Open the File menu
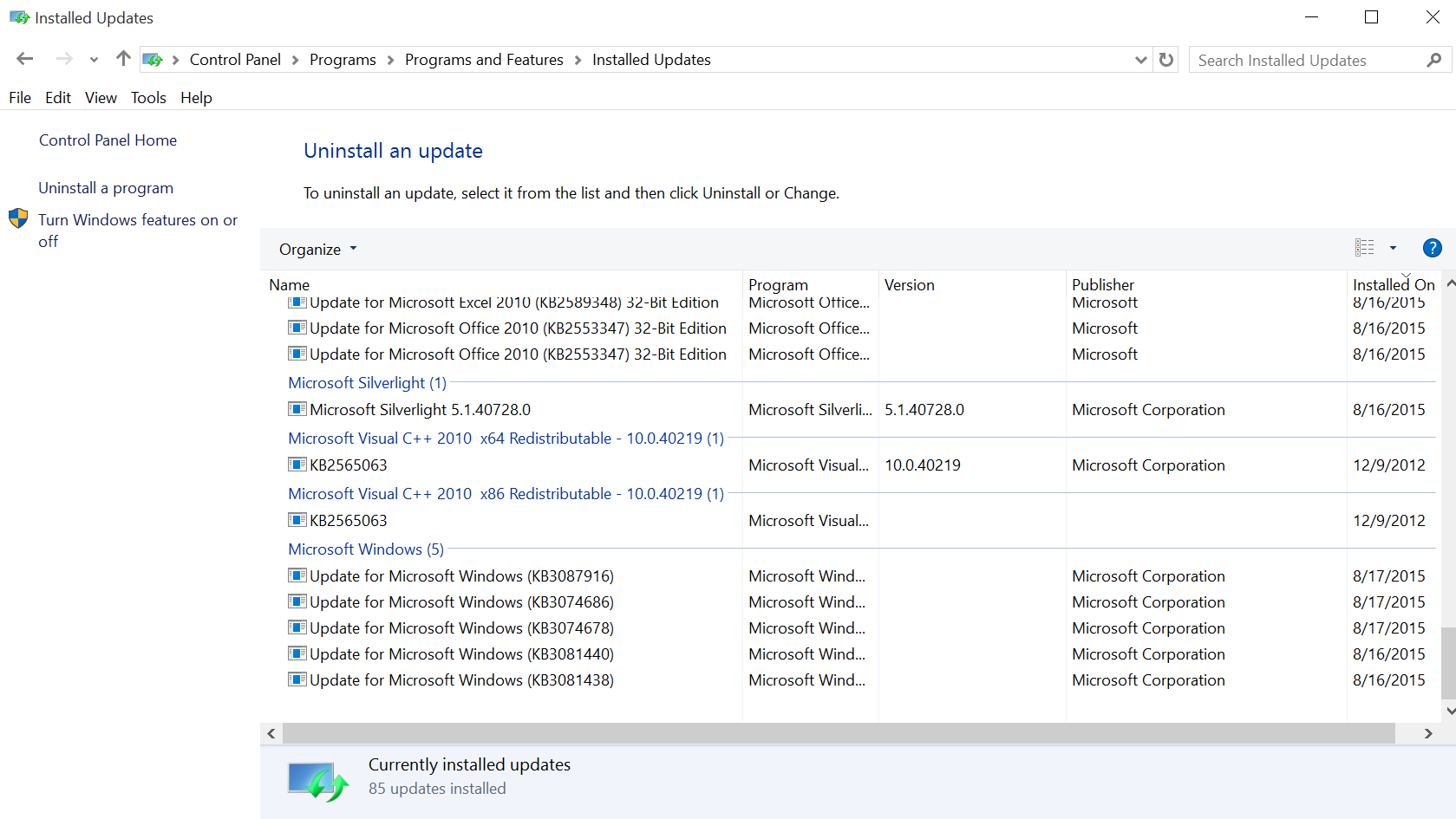Screen dimensions: 1456x819 [x=20, y=98]
